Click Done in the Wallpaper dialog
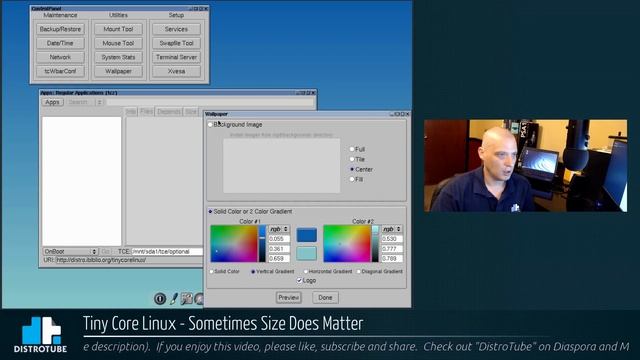 click(325, 298)
